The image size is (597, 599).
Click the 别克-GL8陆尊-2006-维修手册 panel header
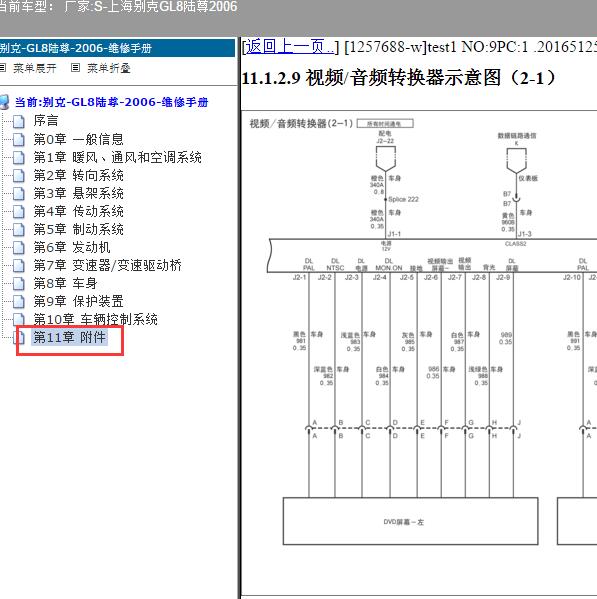point(117,48)
